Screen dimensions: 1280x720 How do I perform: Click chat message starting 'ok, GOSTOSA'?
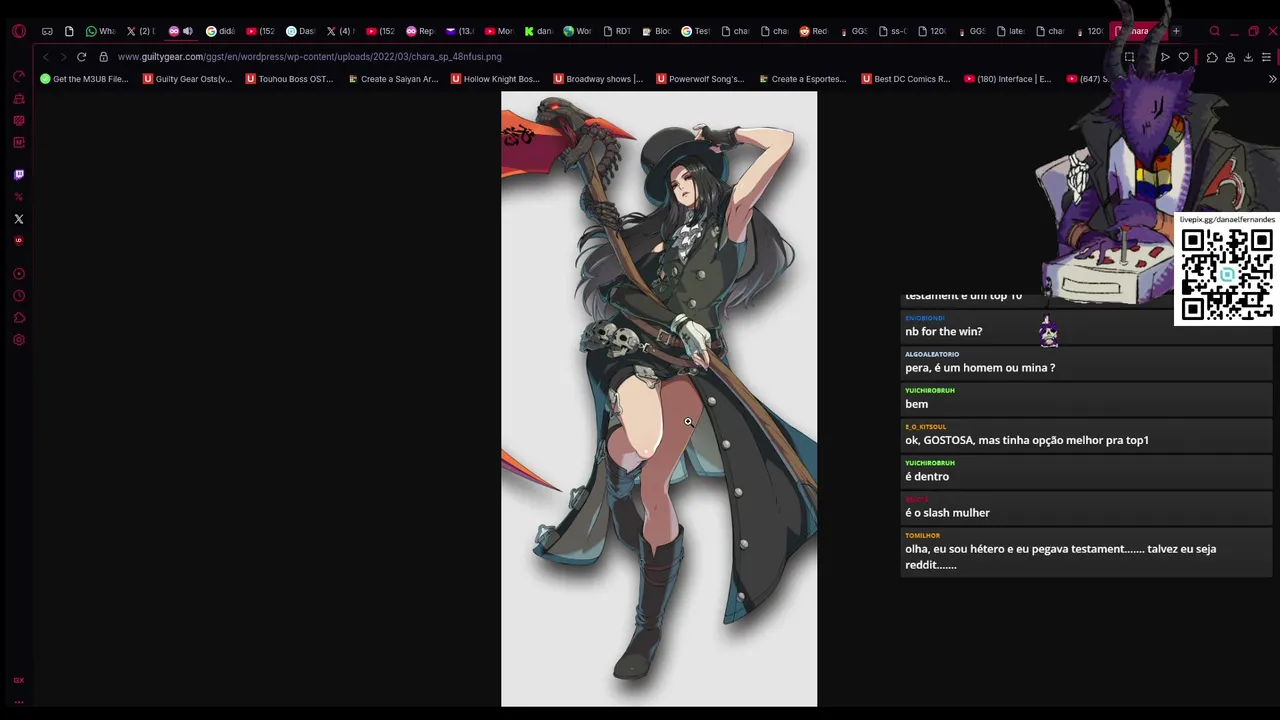[1027, 440]
